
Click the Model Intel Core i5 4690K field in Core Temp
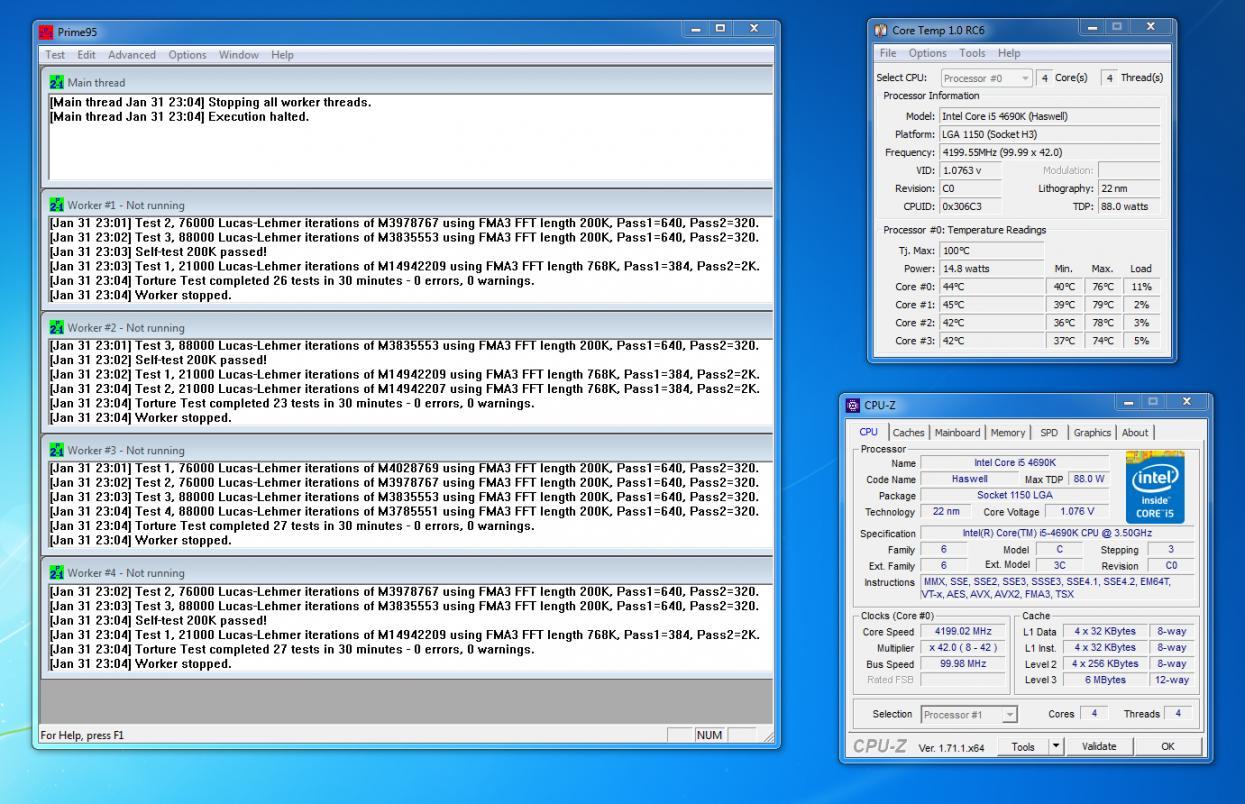point(1050,116)
